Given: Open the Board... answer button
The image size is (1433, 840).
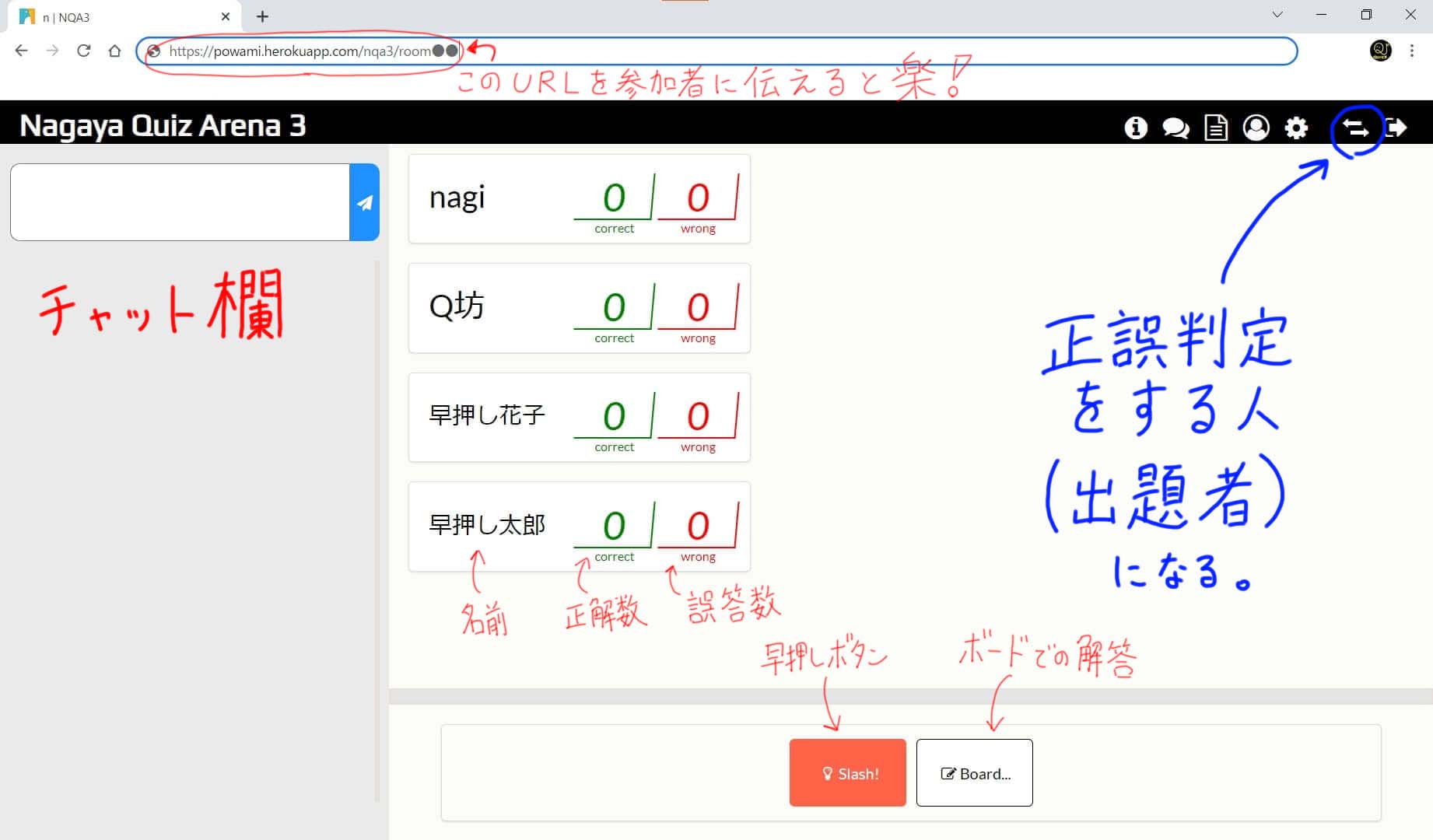Looking at the screenshot, I should click(974, 773).
